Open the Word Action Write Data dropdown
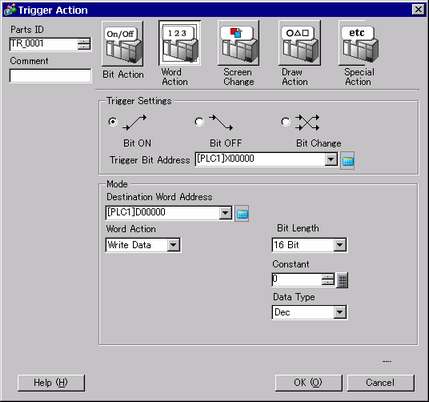 [x=173, y=245]
